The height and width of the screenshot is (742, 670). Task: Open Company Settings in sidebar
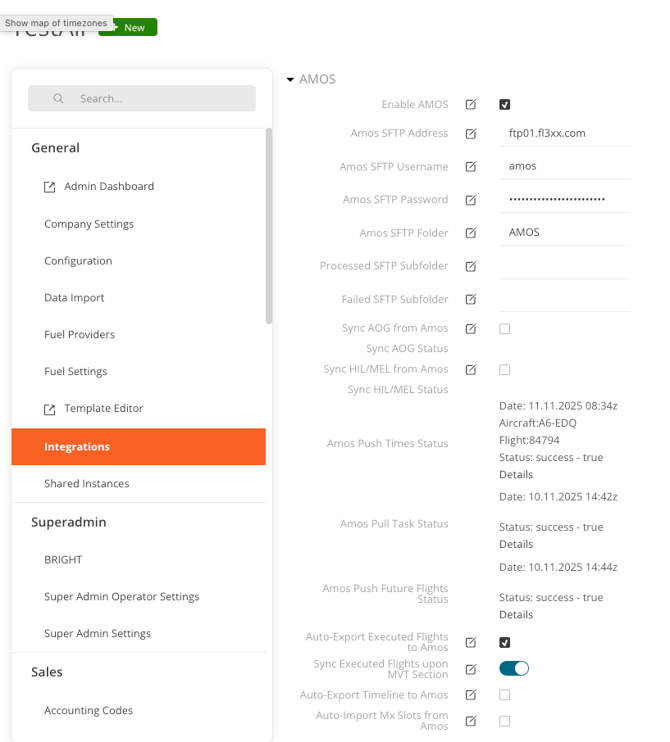89,224
